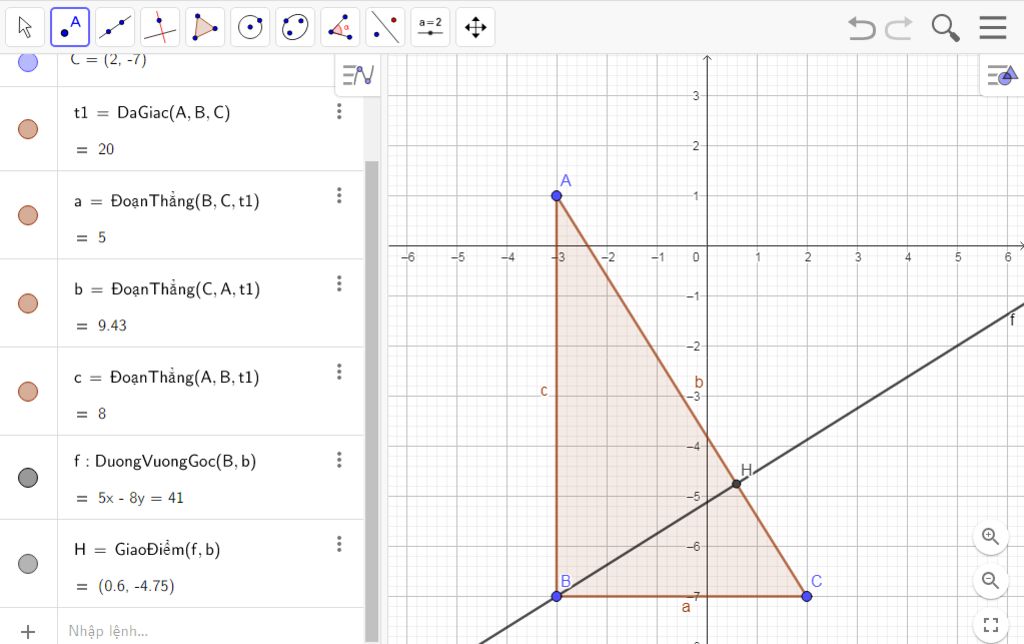Click the Nhập lệnh input field
The width and height of the screenshot is (1024, 644).
point(209,631)
